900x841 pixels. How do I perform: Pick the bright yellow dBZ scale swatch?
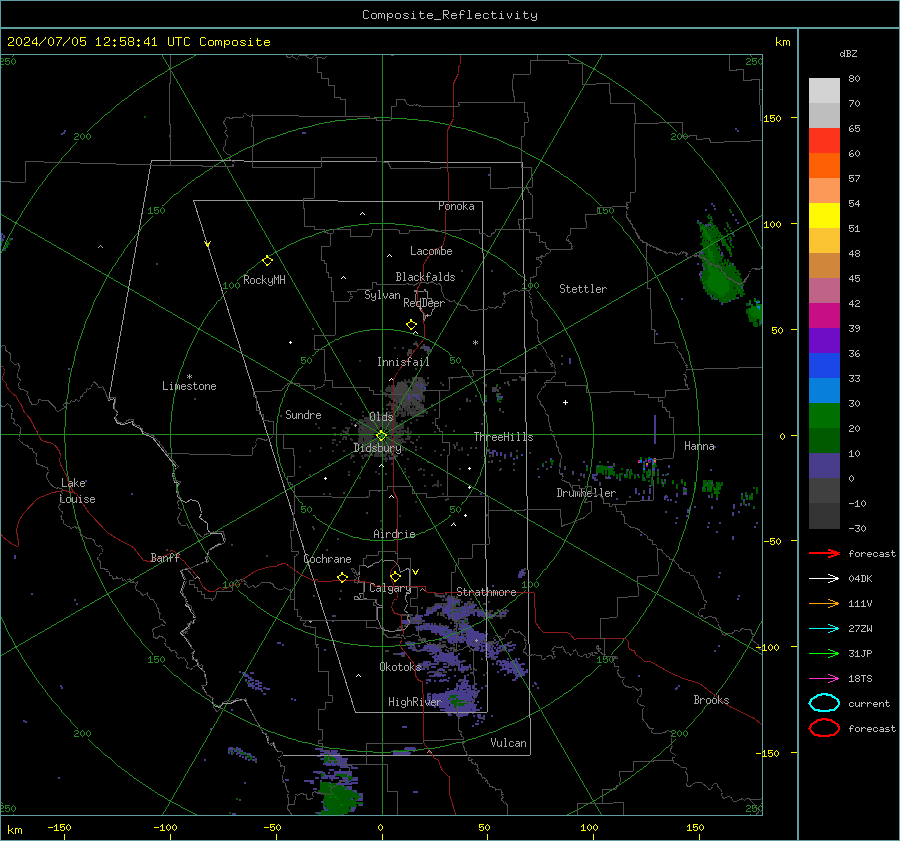click(824, 216)
